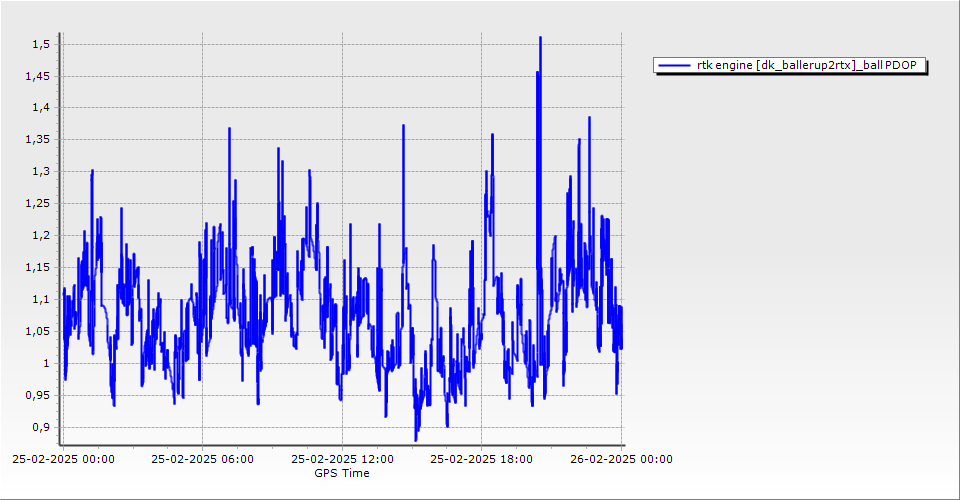Click the 1,25 y-axis value
This screenshot has width=960, height=500.
click(38, 203)
